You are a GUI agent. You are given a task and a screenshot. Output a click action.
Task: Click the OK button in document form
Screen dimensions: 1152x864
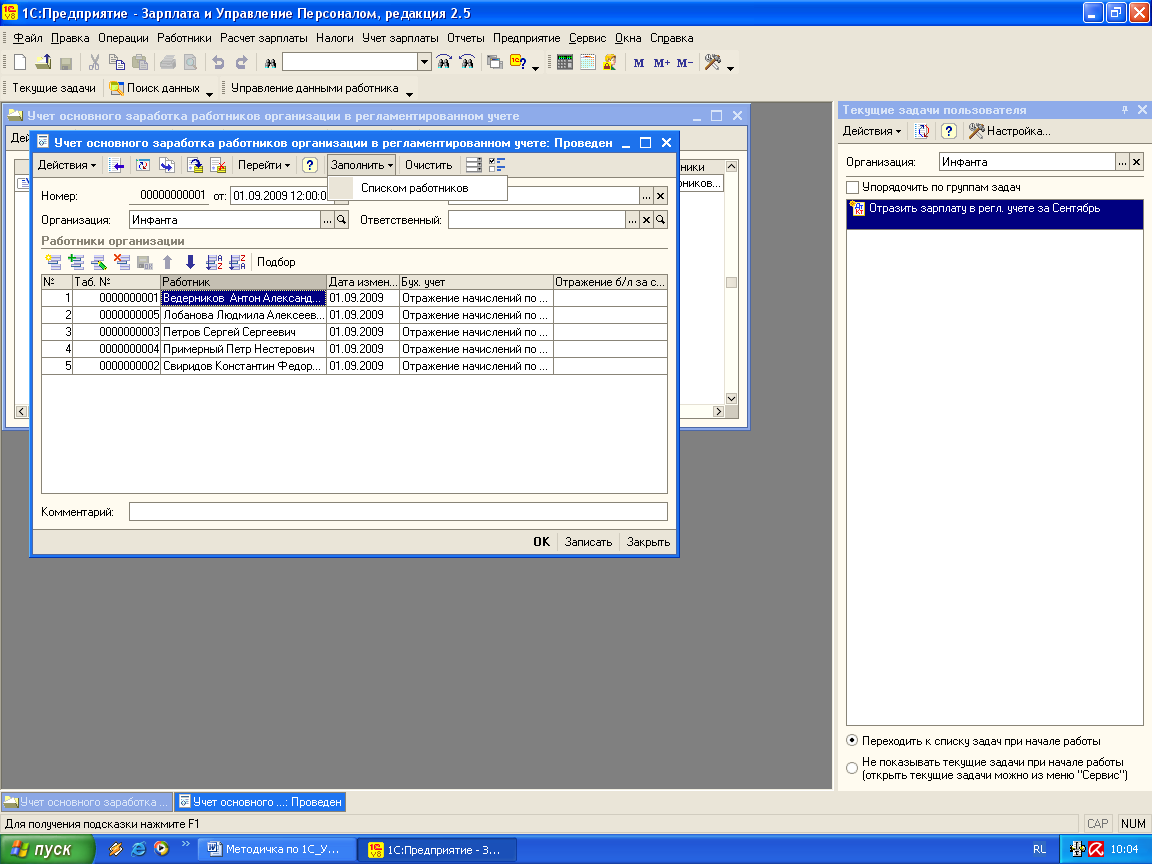tap(541, 542)
